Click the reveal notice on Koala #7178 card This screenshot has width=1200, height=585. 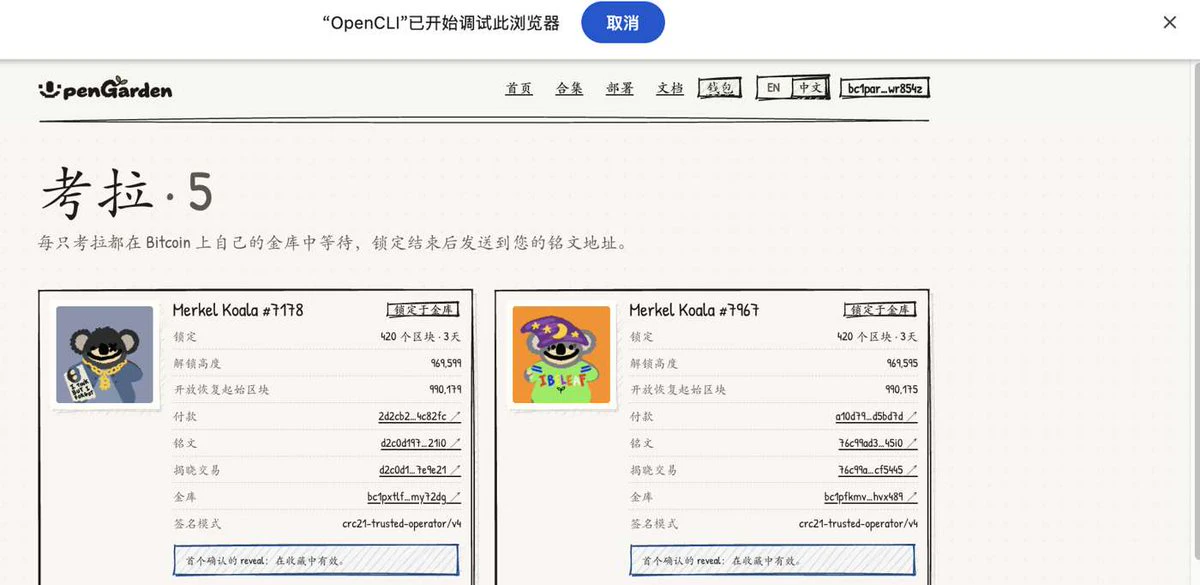coord(315,560)
